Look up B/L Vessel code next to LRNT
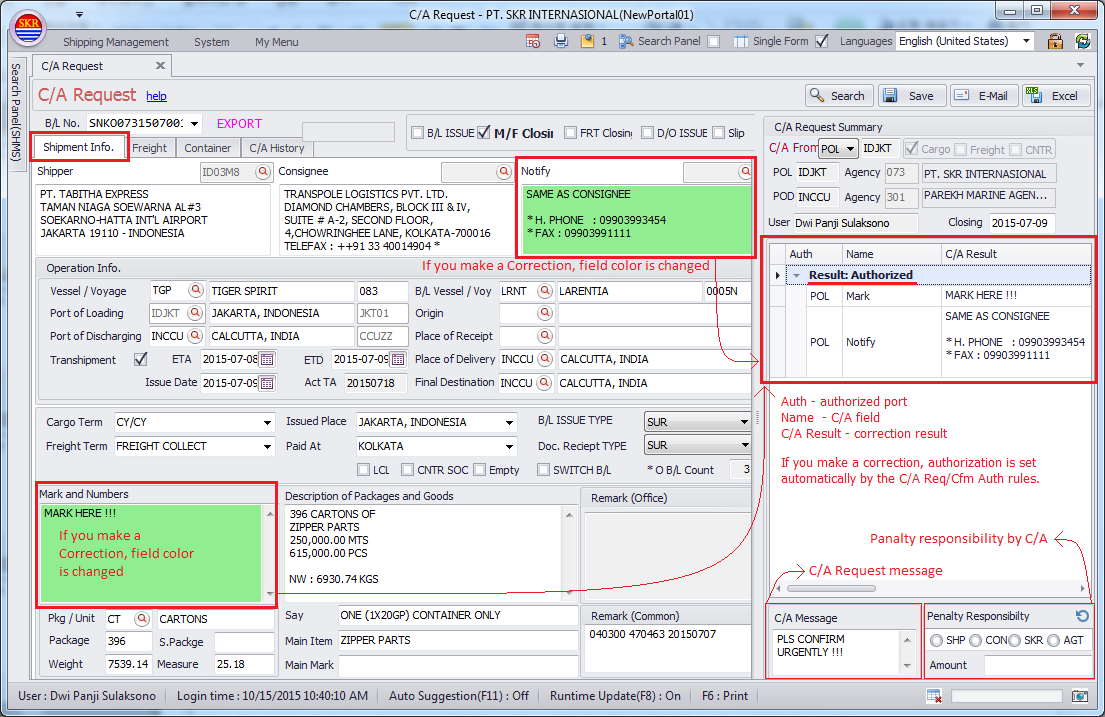Image resolution: width=1105 pixels, height=717 pixels. coord(545,290)
